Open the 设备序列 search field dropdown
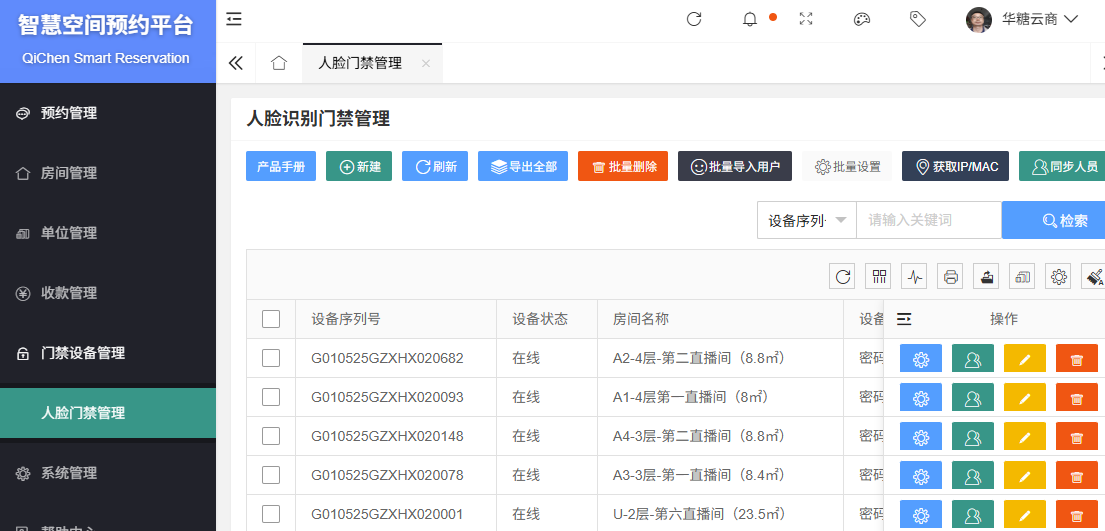This screenshot has width=1105, height=531. (x=807, y=220)
